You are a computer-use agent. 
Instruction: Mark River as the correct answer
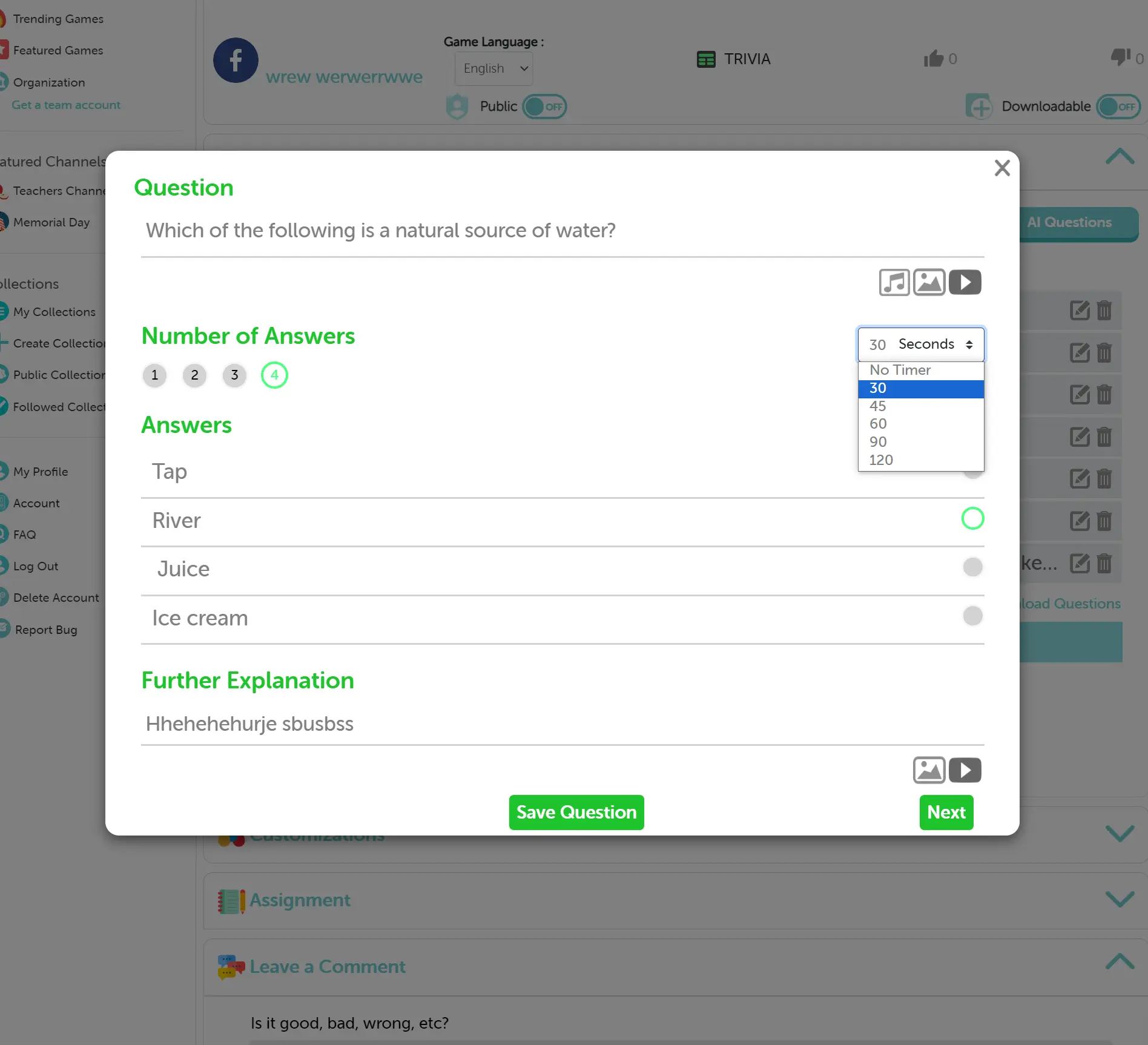972,519
